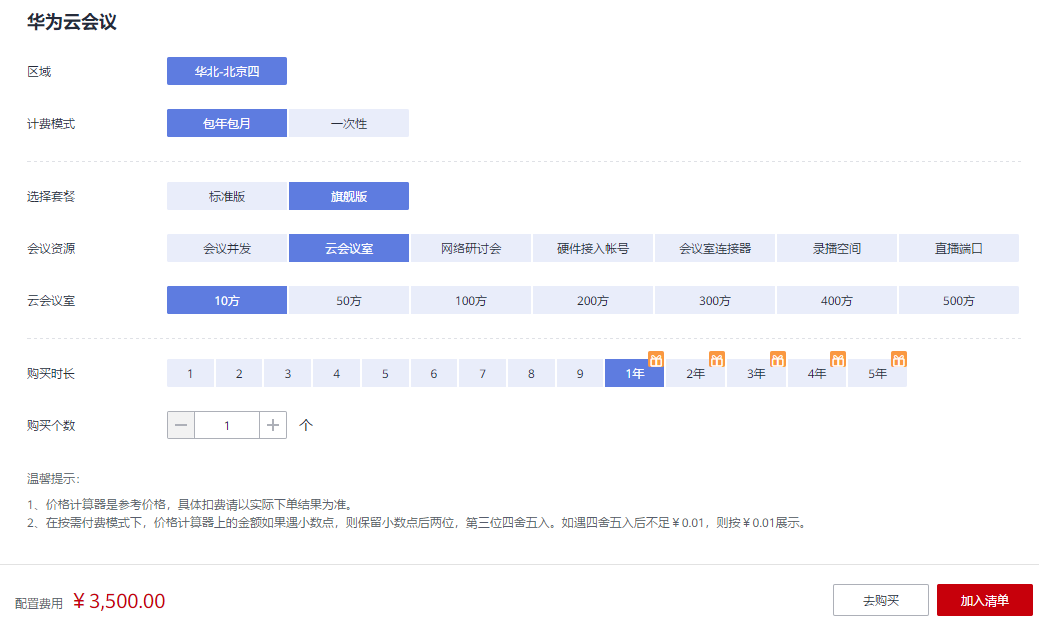This screenshot has width=1039, height=625.
Task: Set purchase duration to 9 months
Action: (x=580, y=373)
